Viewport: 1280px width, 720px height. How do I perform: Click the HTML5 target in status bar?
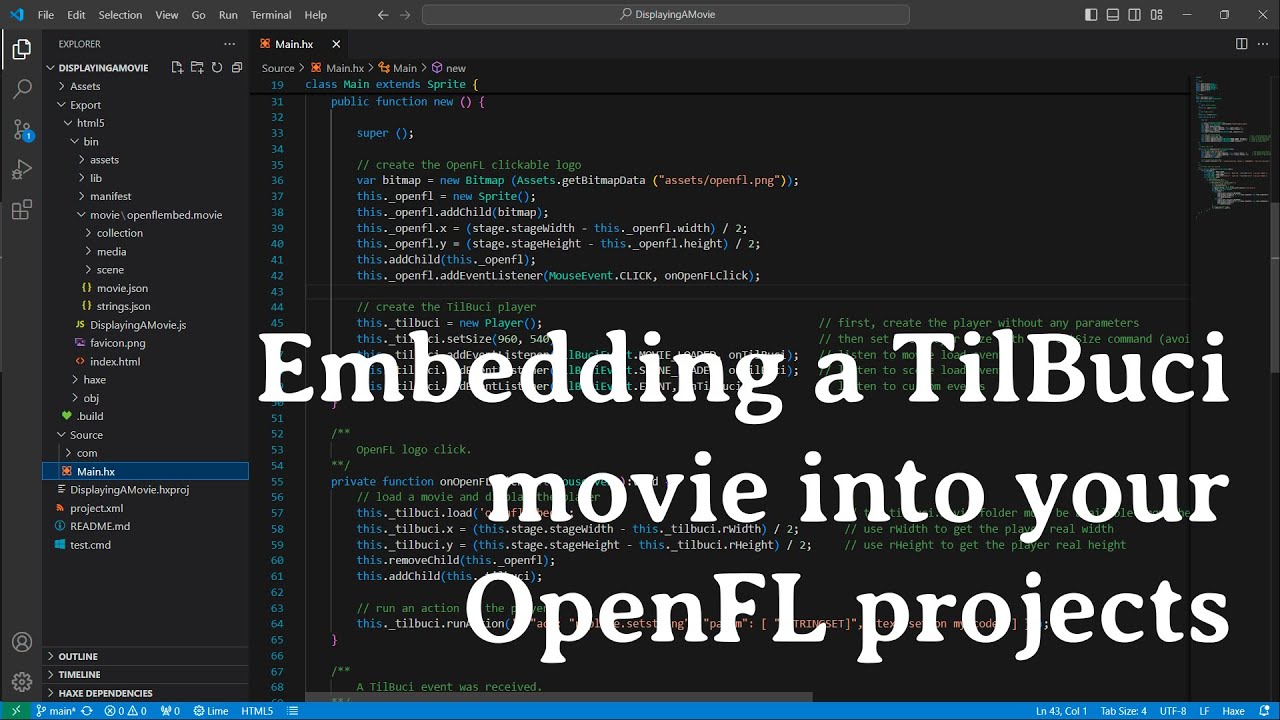click(257, 711)
